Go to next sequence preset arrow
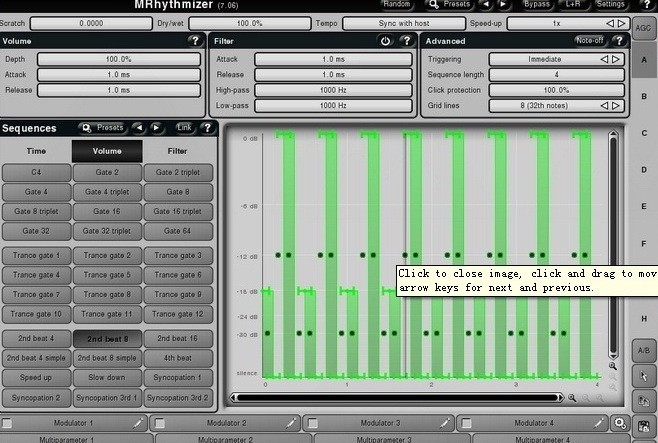The image size is (658, 443). pyautogui.click(x=156, y=128)
